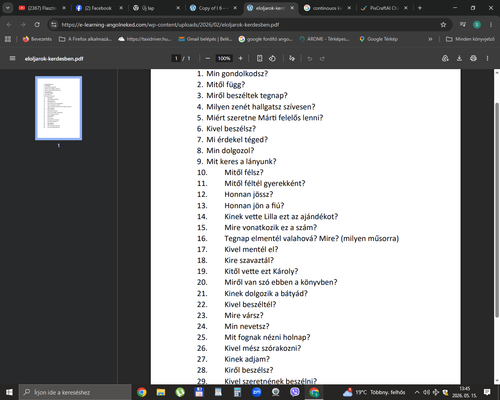Click the PDF page number field
The image size is (500, 400).
click(176, 58)
